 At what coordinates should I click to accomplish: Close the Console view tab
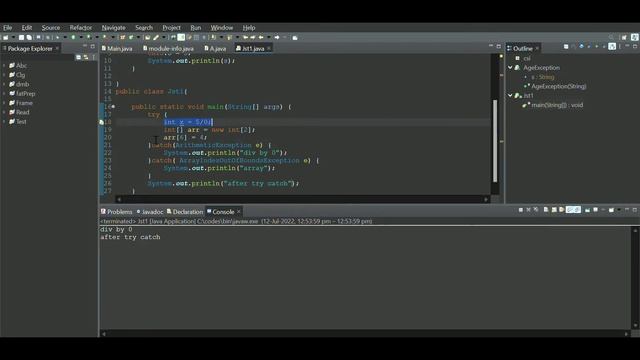239,211
